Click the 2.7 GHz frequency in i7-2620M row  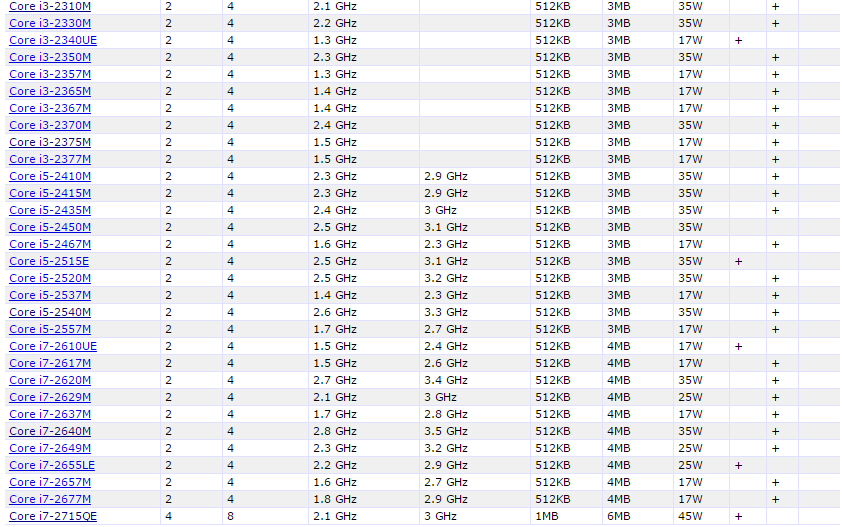tap(335, 380)
